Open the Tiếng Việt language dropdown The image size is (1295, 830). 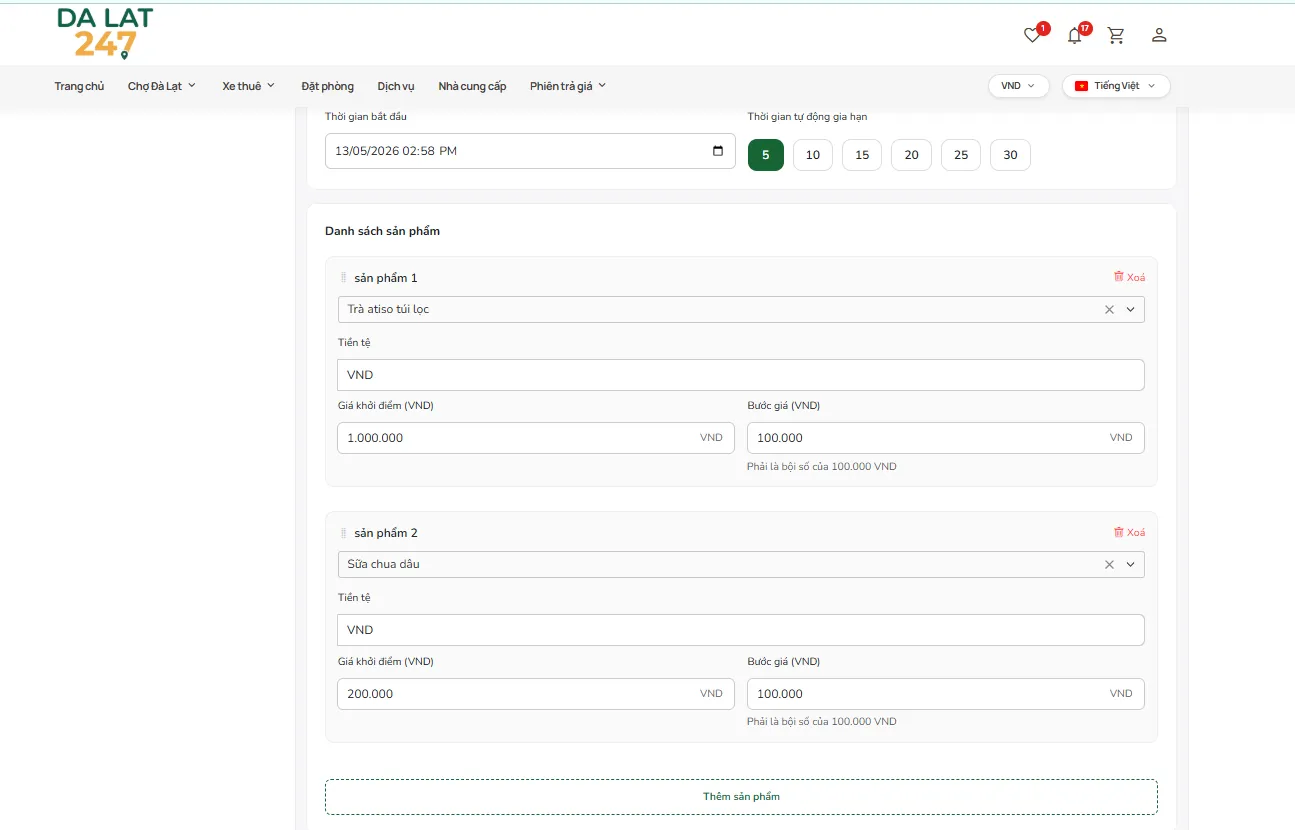[1116, 86]
